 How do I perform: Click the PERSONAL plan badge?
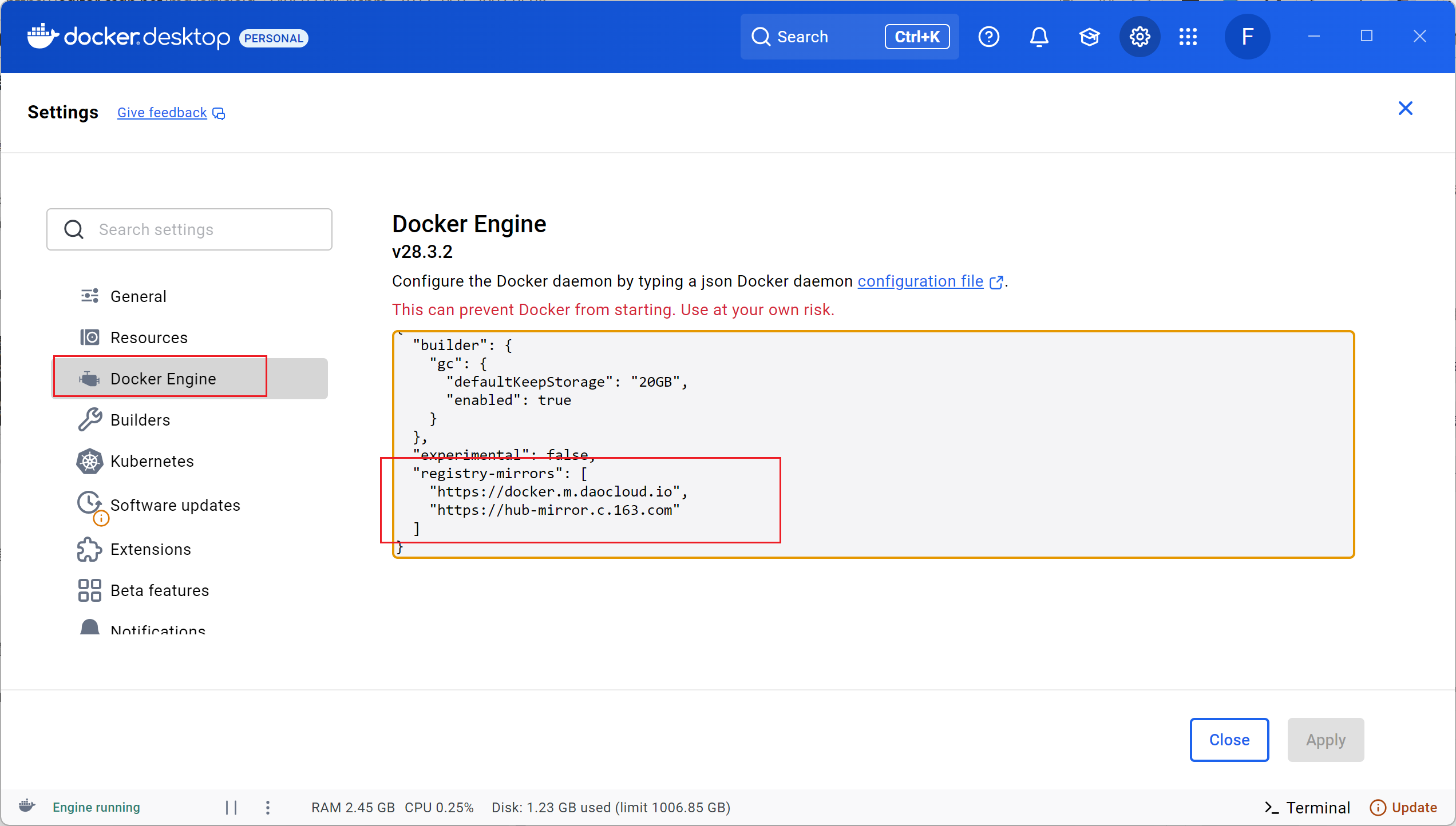click(x=274, y=38)
